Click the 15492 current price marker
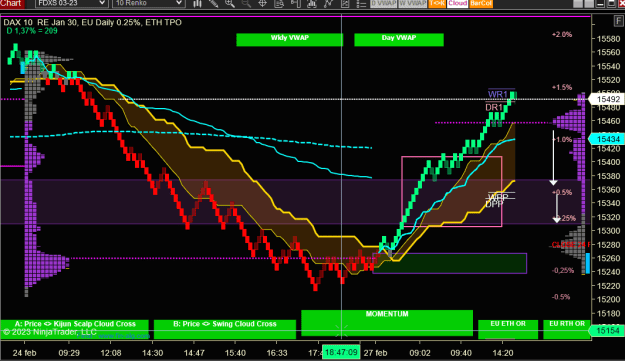The width and height of the screenshot is (625, 361). (606, 99)
